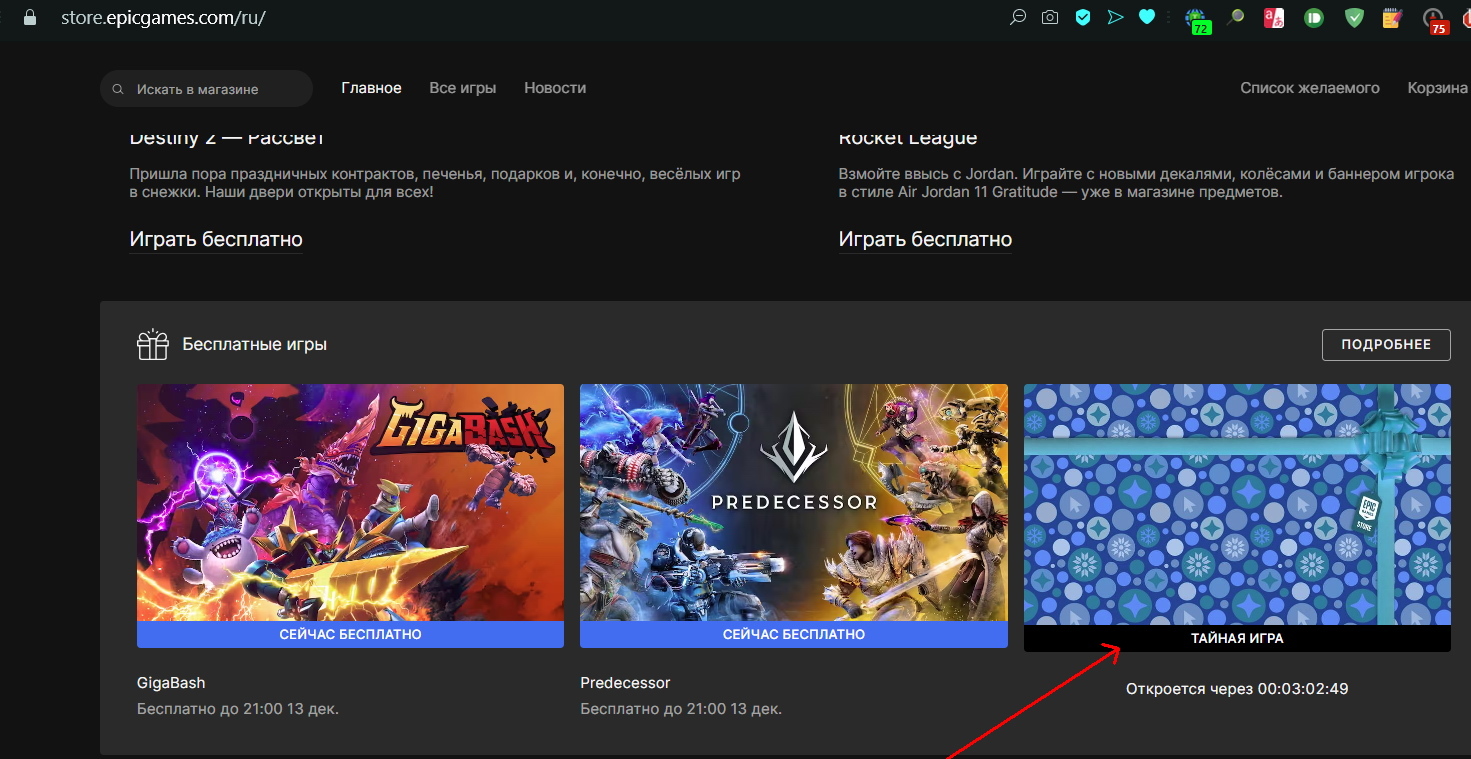Click the Destiny 2 — Рассвет heading

pos(227,138)
